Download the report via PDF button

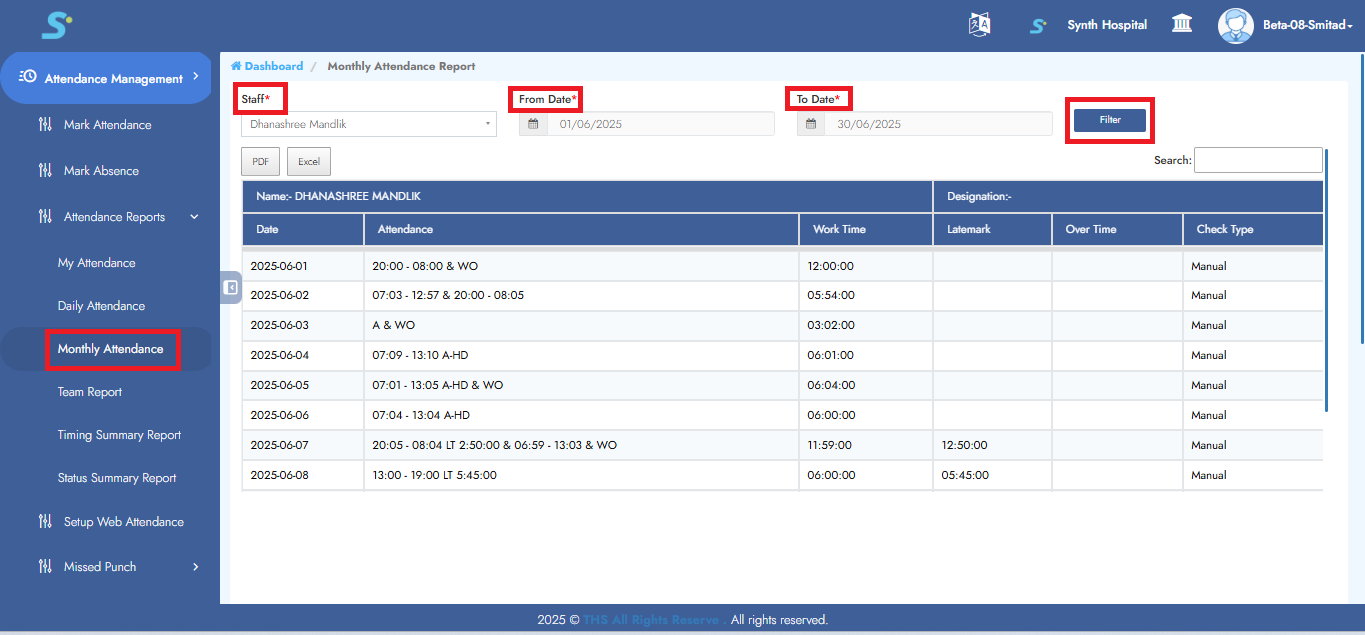[260, 162]
